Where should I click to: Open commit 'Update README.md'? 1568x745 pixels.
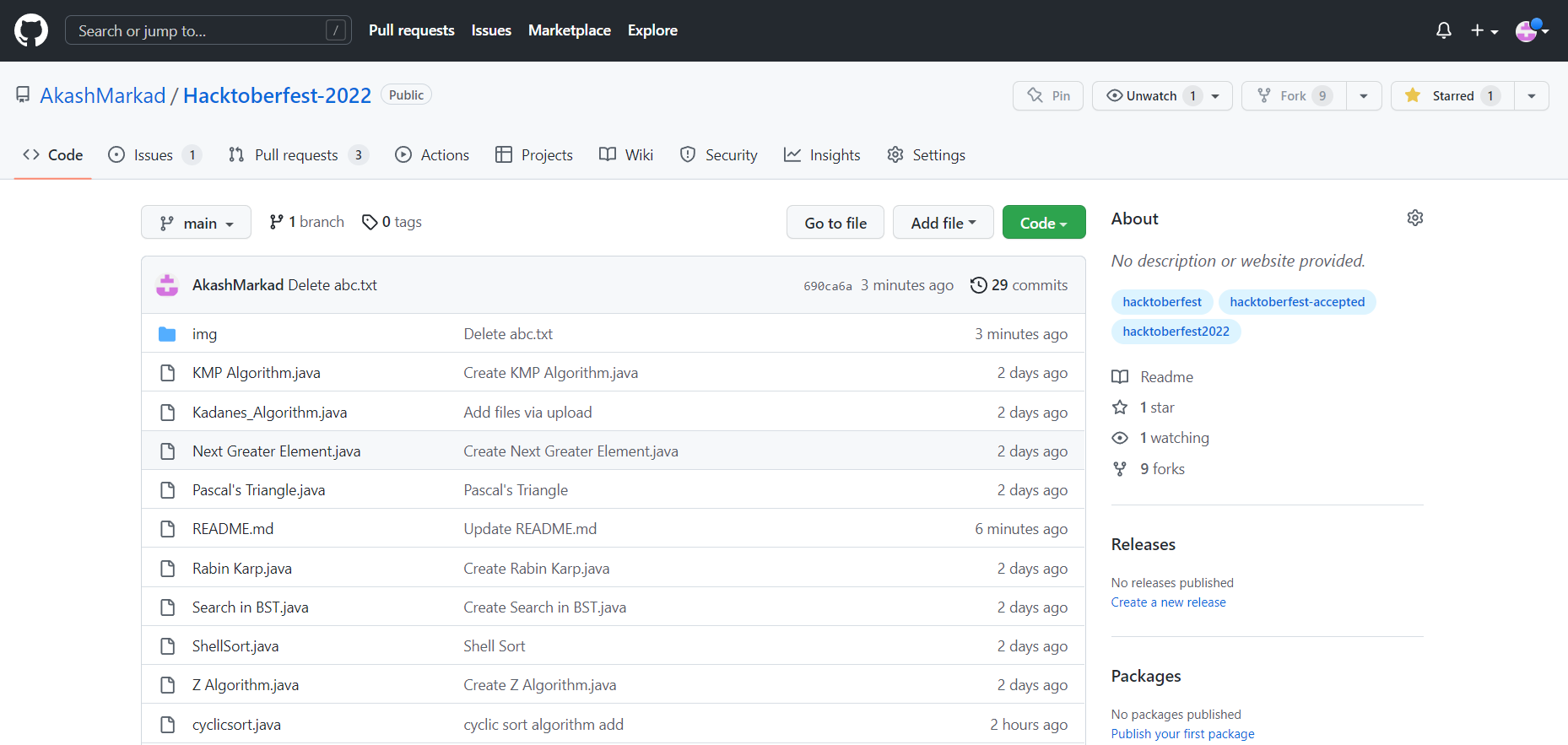click(530, 529)
